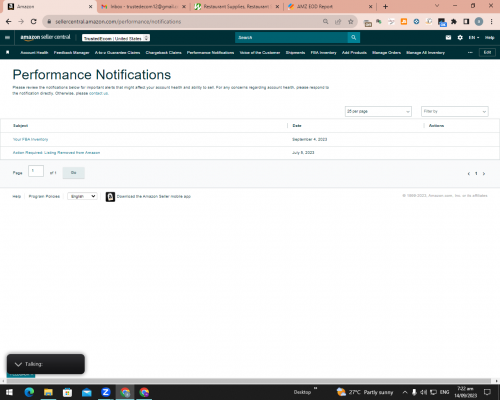Open Chrome three-dot menu
This screenshot has height=400, width=500.
click(491, 22)
